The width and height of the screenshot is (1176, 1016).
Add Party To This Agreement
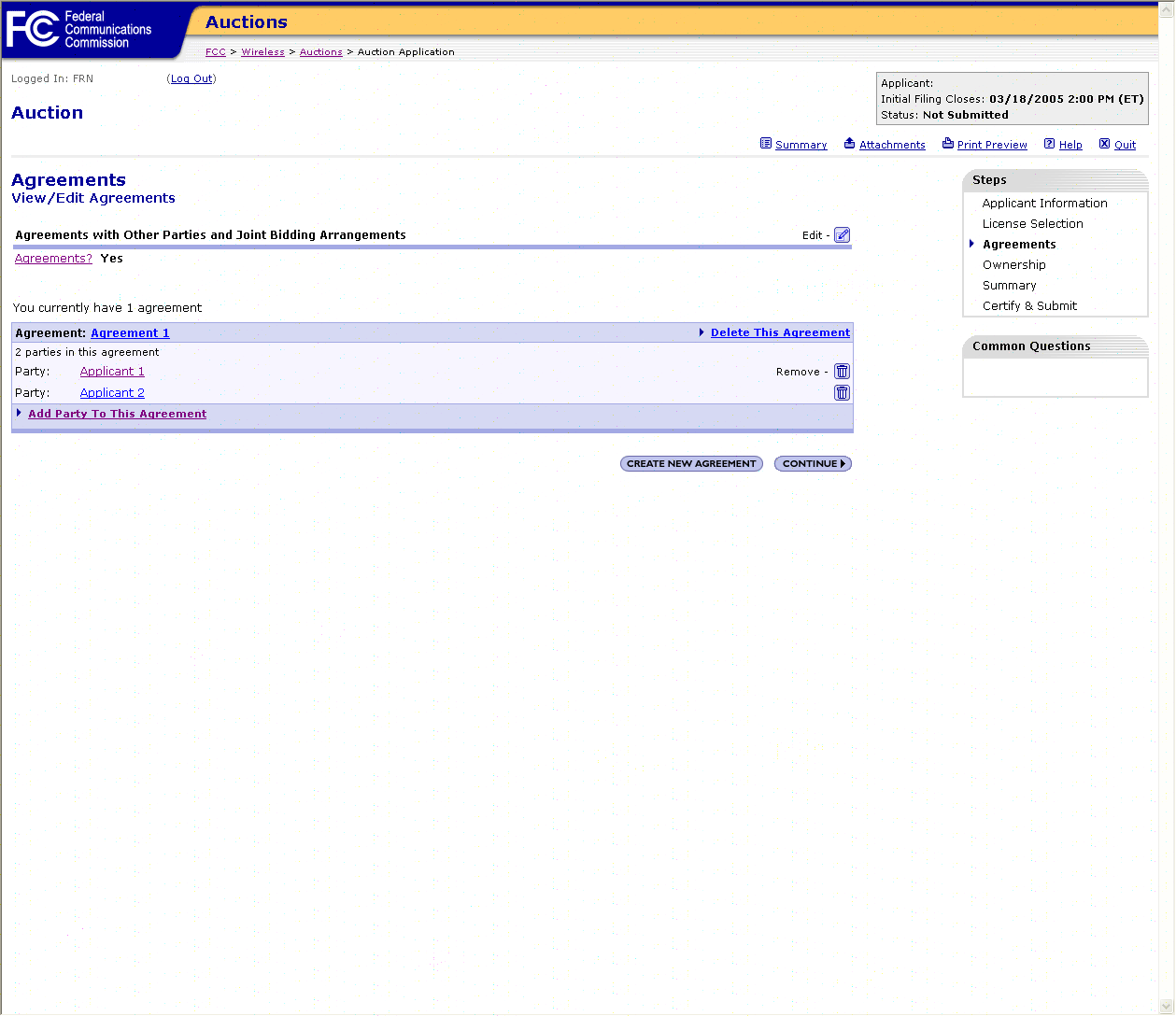(x=117, y=414)
